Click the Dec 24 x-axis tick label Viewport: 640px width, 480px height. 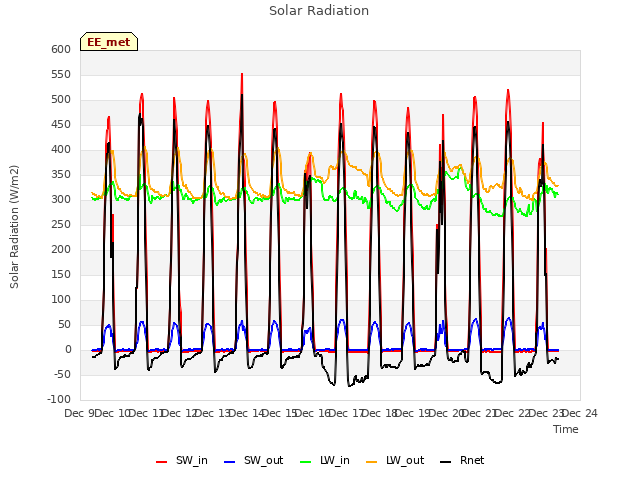pyautogui.click(x=580, y=413)
